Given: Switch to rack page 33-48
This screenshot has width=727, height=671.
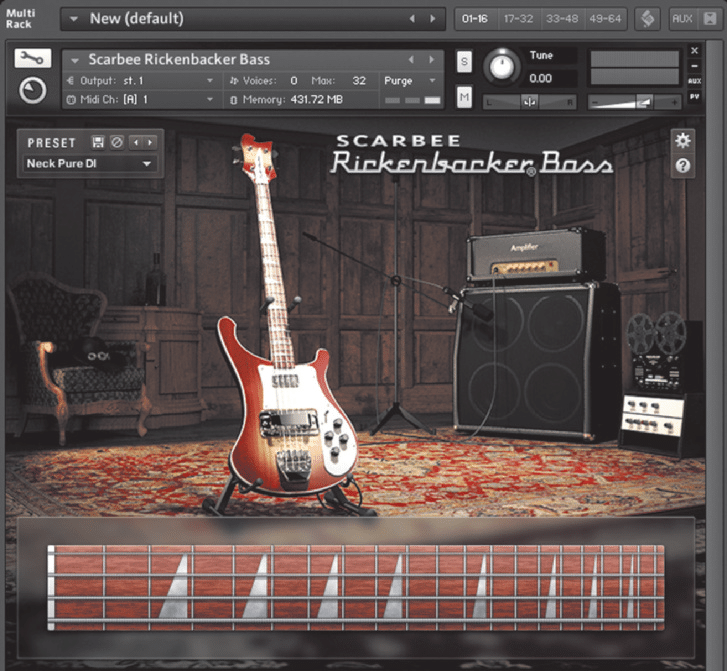Looking at the screenshot, I should tap(562, 19).
